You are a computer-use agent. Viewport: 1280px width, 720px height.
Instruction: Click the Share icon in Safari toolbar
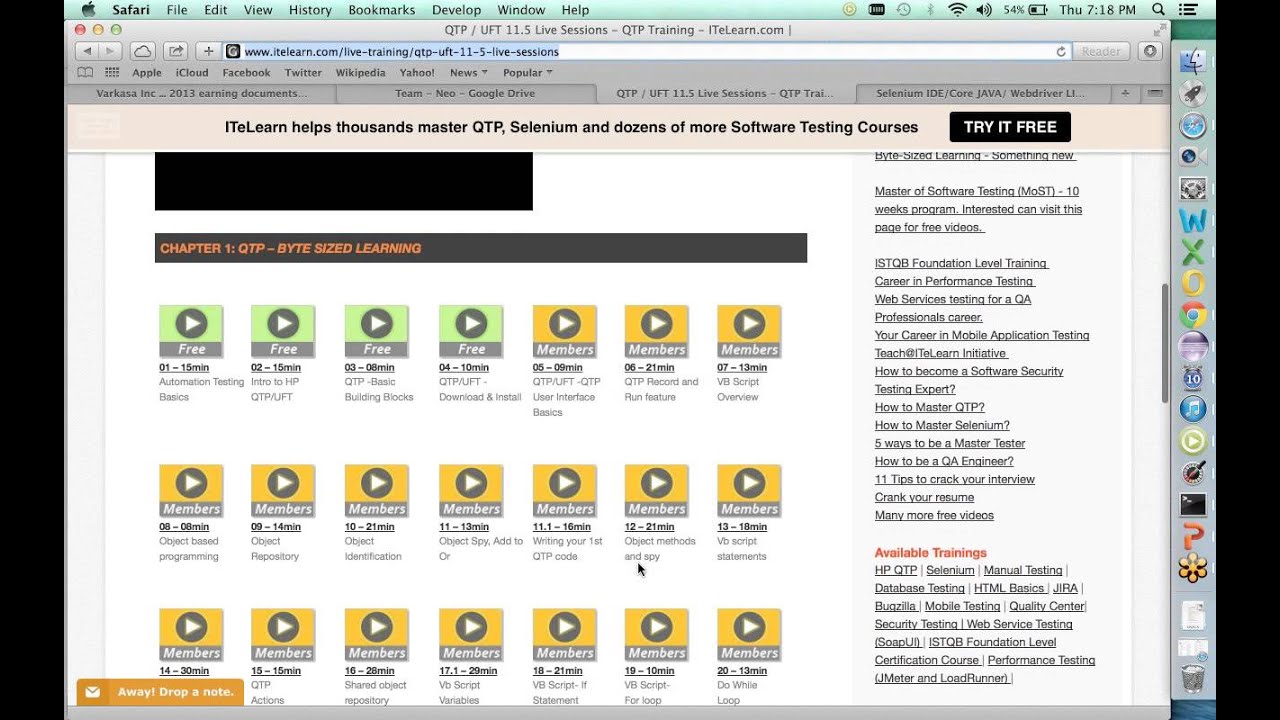click(x=175, y=51)
